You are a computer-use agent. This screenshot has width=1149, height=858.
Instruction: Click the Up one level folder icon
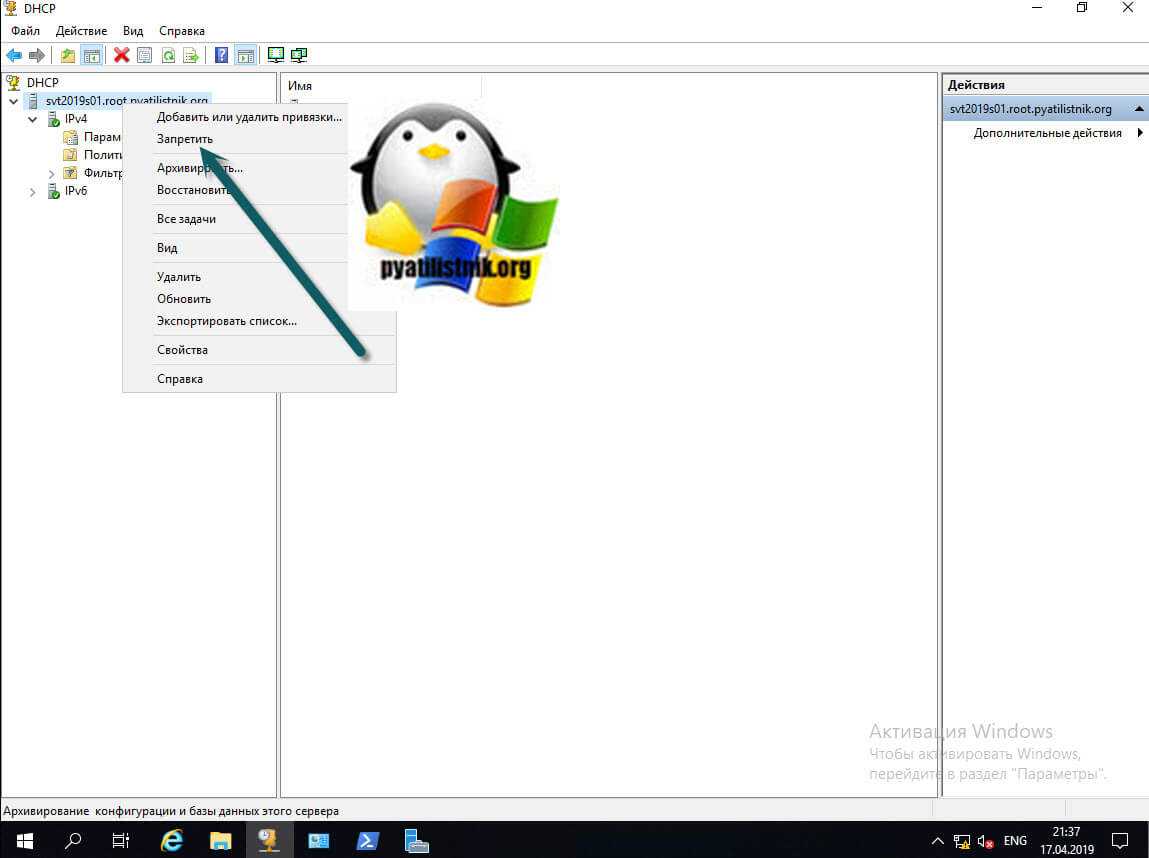(68, 55)
